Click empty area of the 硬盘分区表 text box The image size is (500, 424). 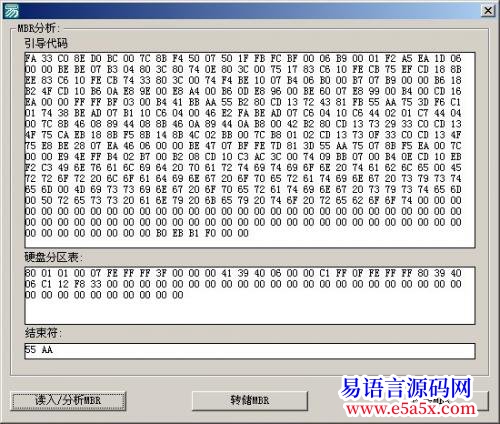coord(250,312)
